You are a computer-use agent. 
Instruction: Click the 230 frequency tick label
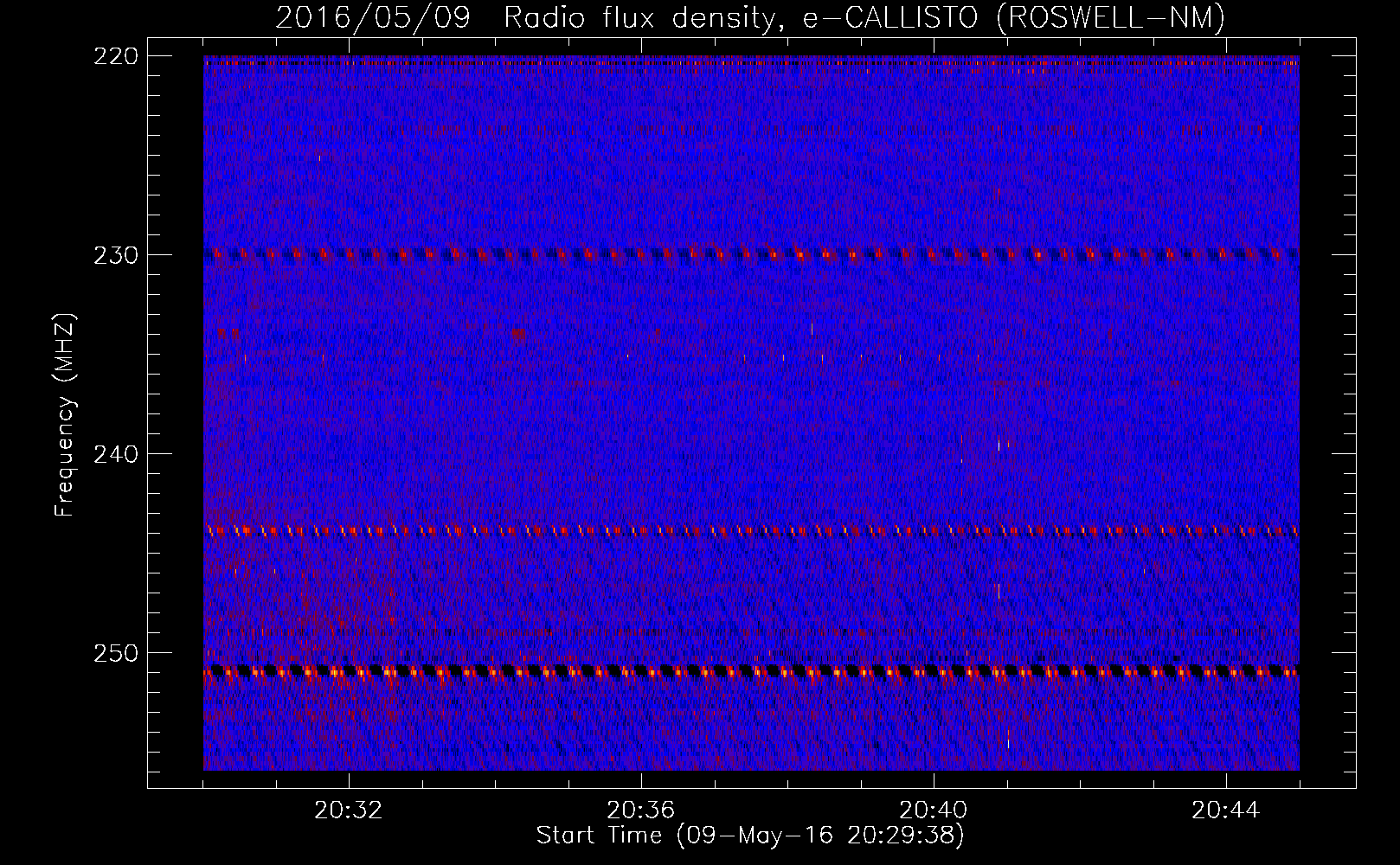click(x=116, y=255)
